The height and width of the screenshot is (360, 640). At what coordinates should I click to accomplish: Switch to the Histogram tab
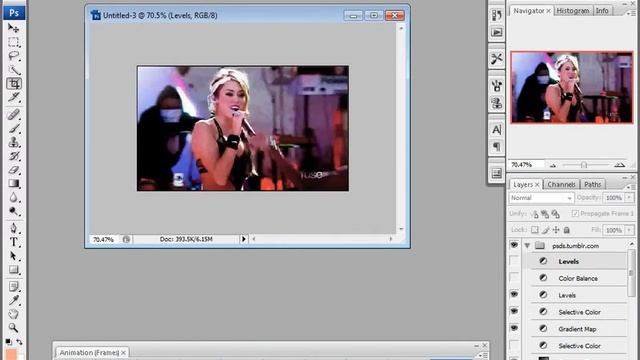573,11
